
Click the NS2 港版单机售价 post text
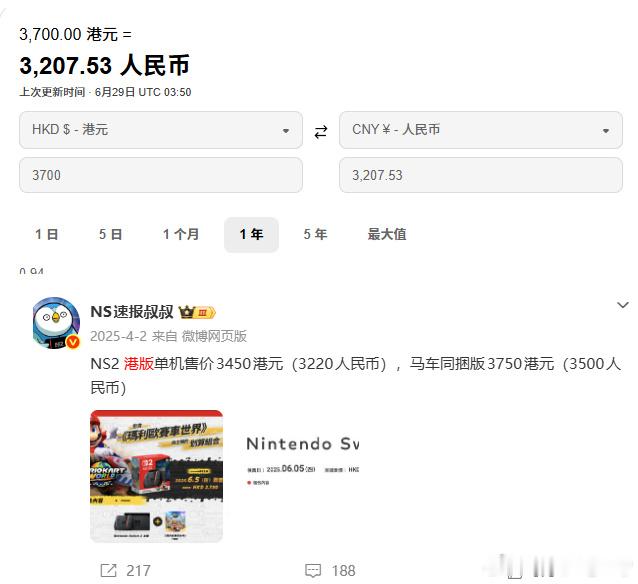coord(355,375)
